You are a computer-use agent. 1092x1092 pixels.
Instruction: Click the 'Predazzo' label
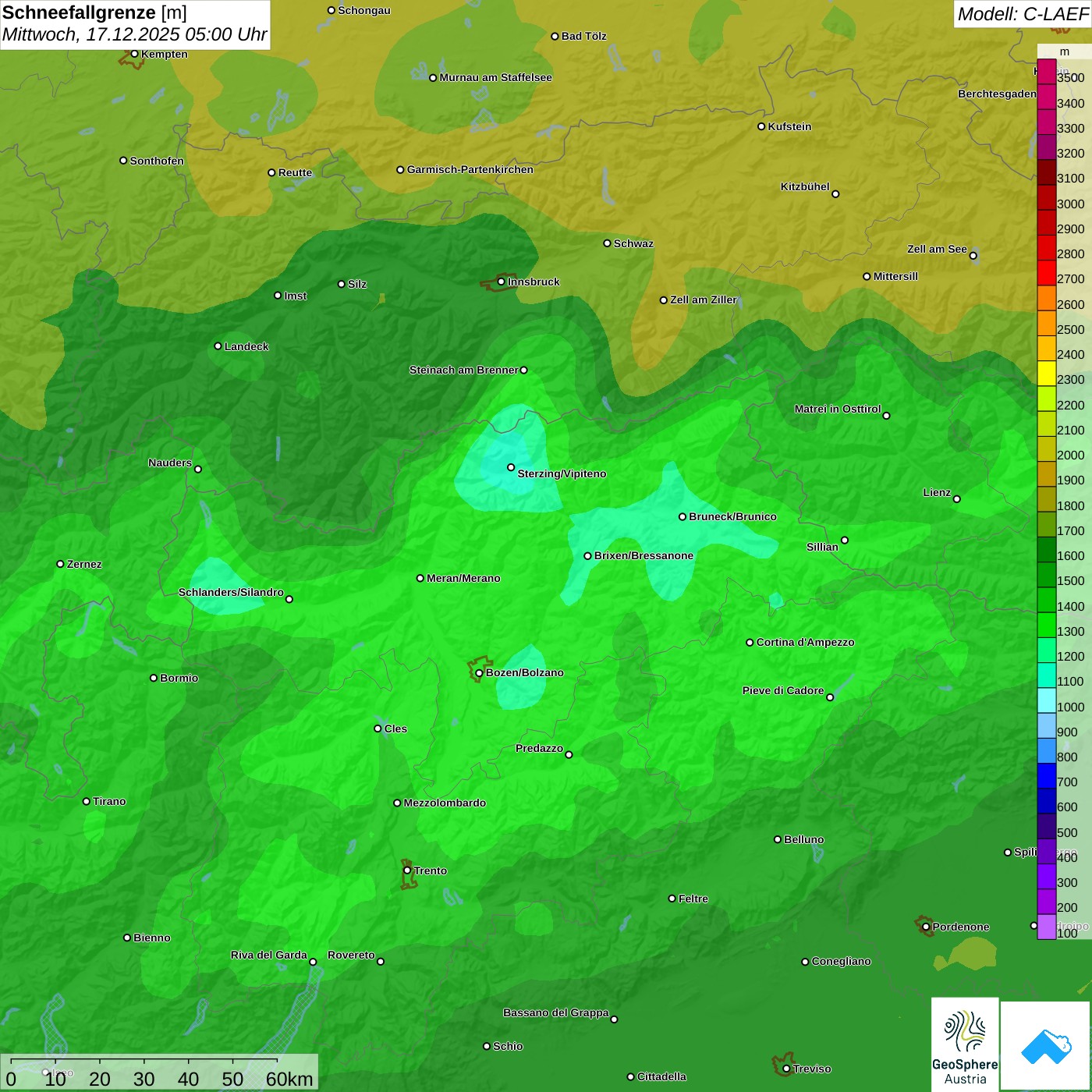[540, 748]
